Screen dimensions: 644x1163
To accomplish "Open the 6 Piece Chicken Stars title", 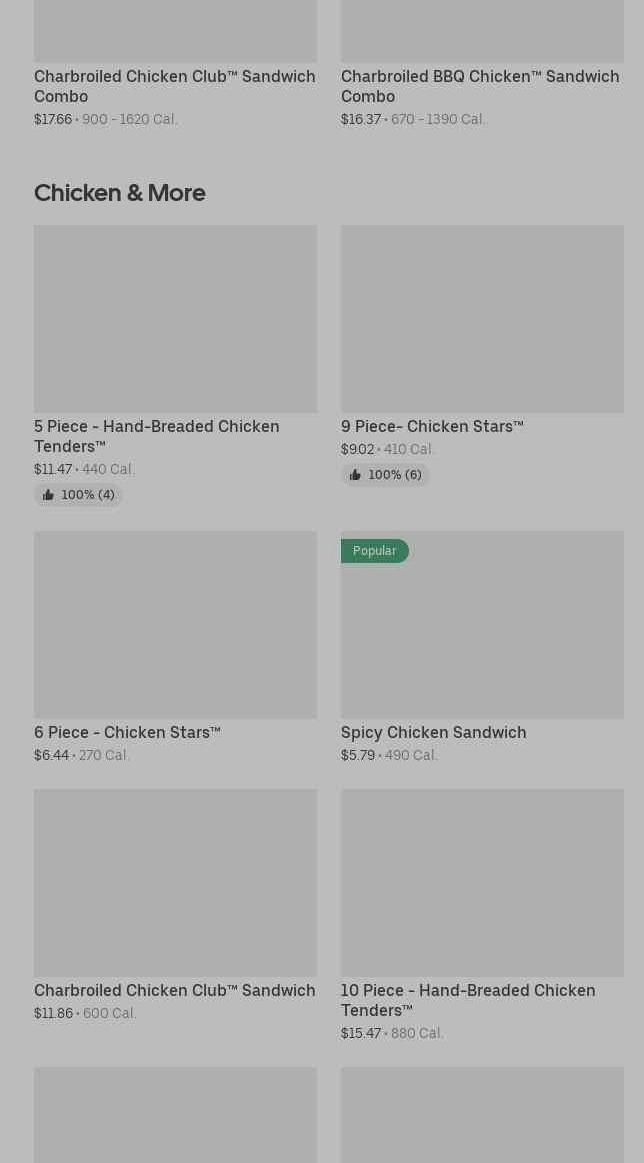I will (x=128, y=732).
